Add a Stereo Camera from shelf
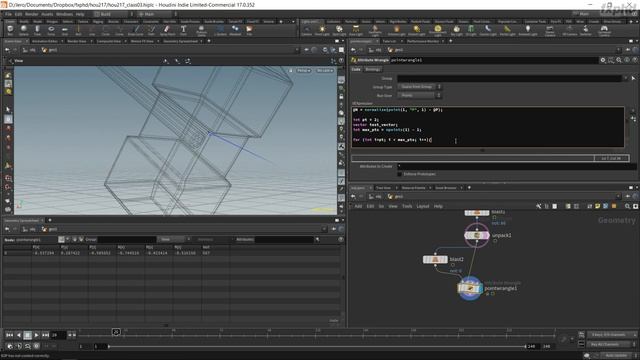Image resolution: width=640 pixels, height=360 pixels. click(x=550, y=30)
